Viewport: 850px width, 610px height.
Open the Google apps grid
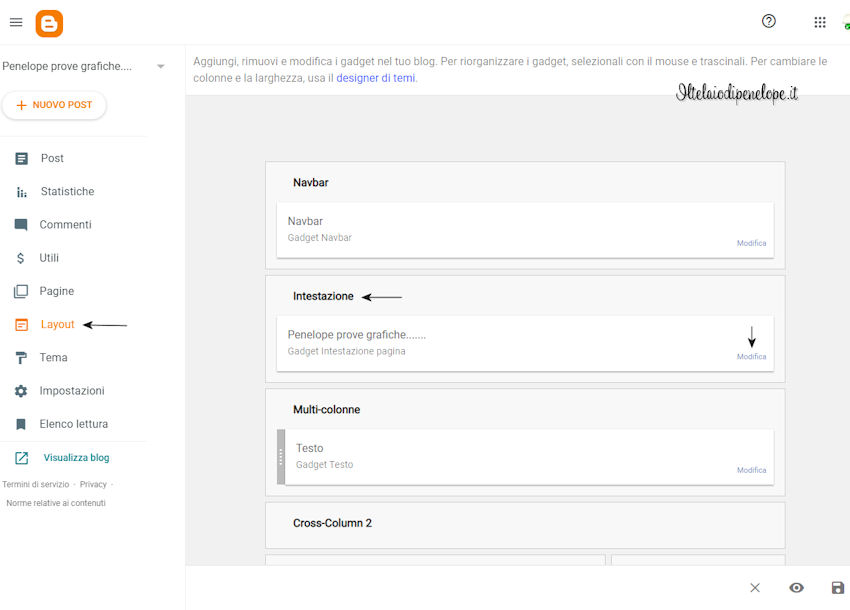point(820,22)
